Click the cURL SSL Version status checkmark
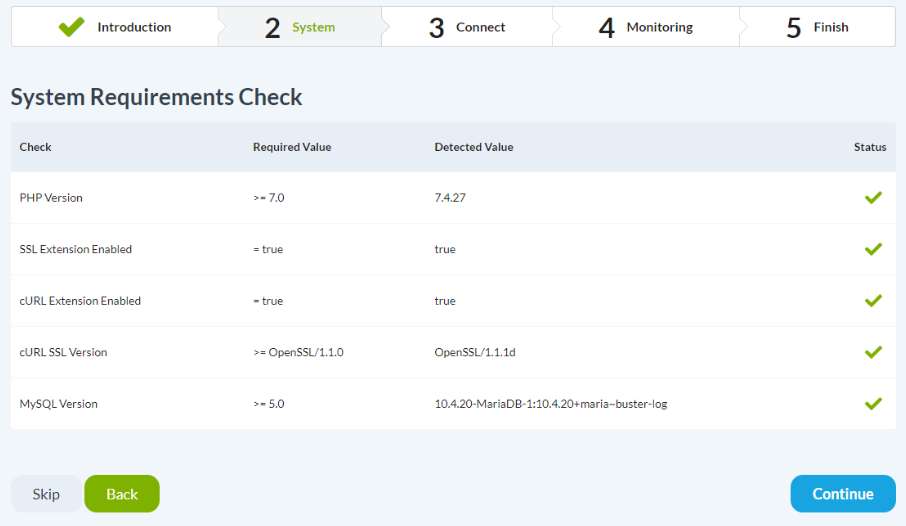 click(x=873, y=352)
